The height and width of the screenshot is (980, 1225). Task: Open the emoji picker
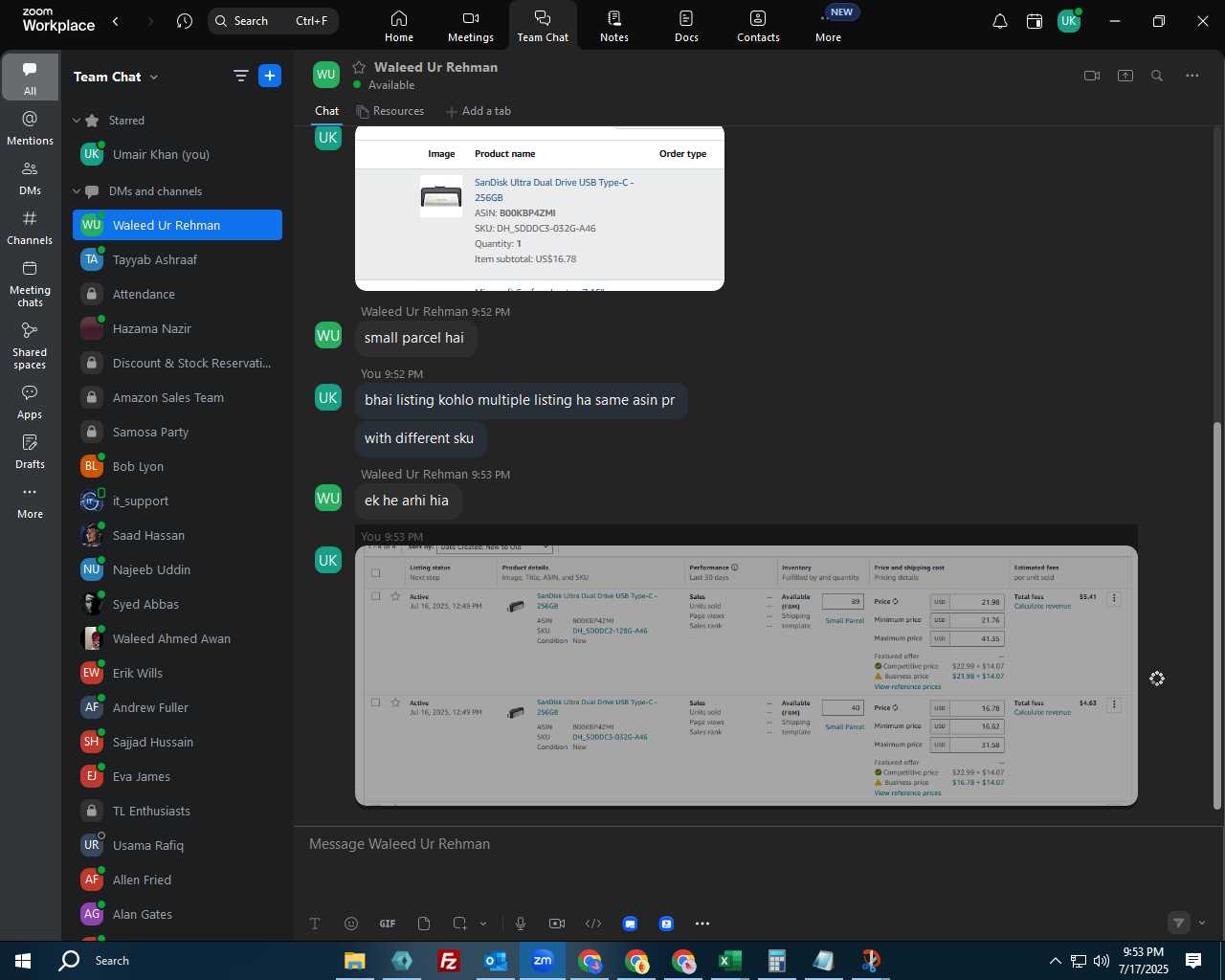click(351, 924)
